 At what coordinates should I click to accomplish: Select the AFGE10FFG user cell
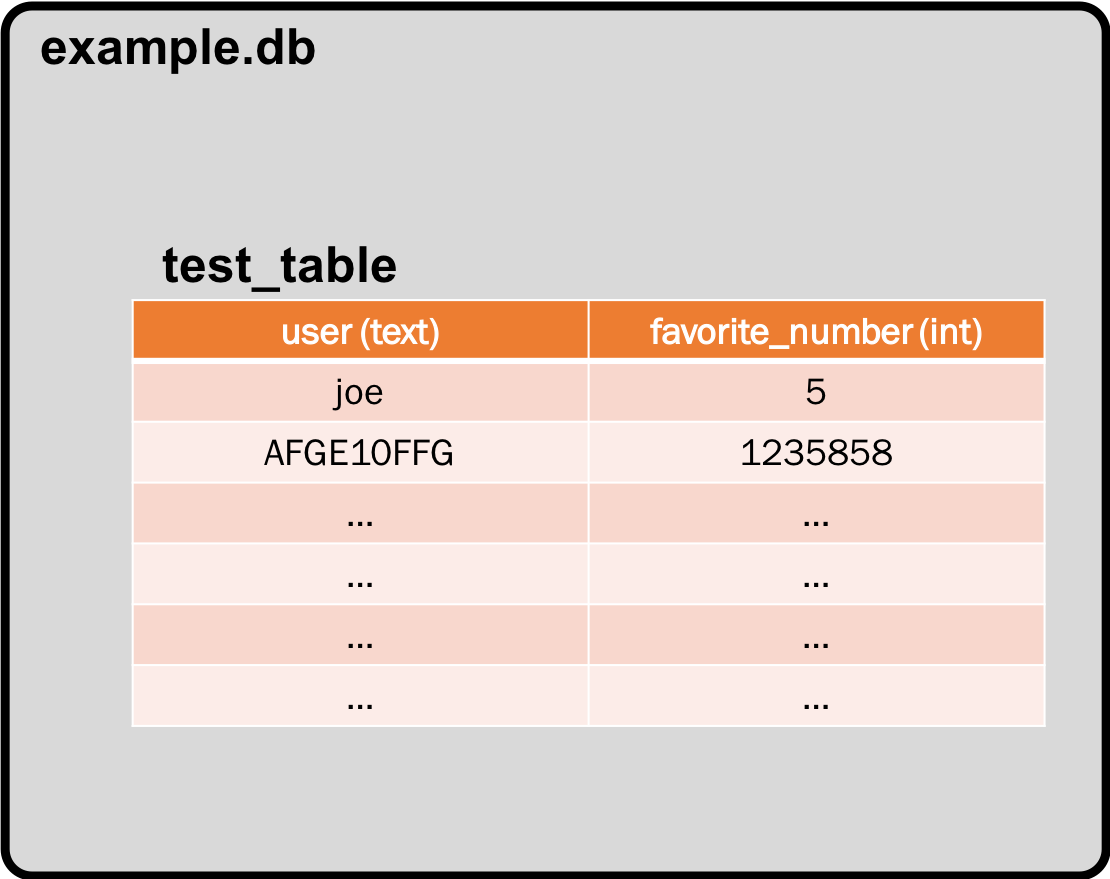click(x=359, y=454)
